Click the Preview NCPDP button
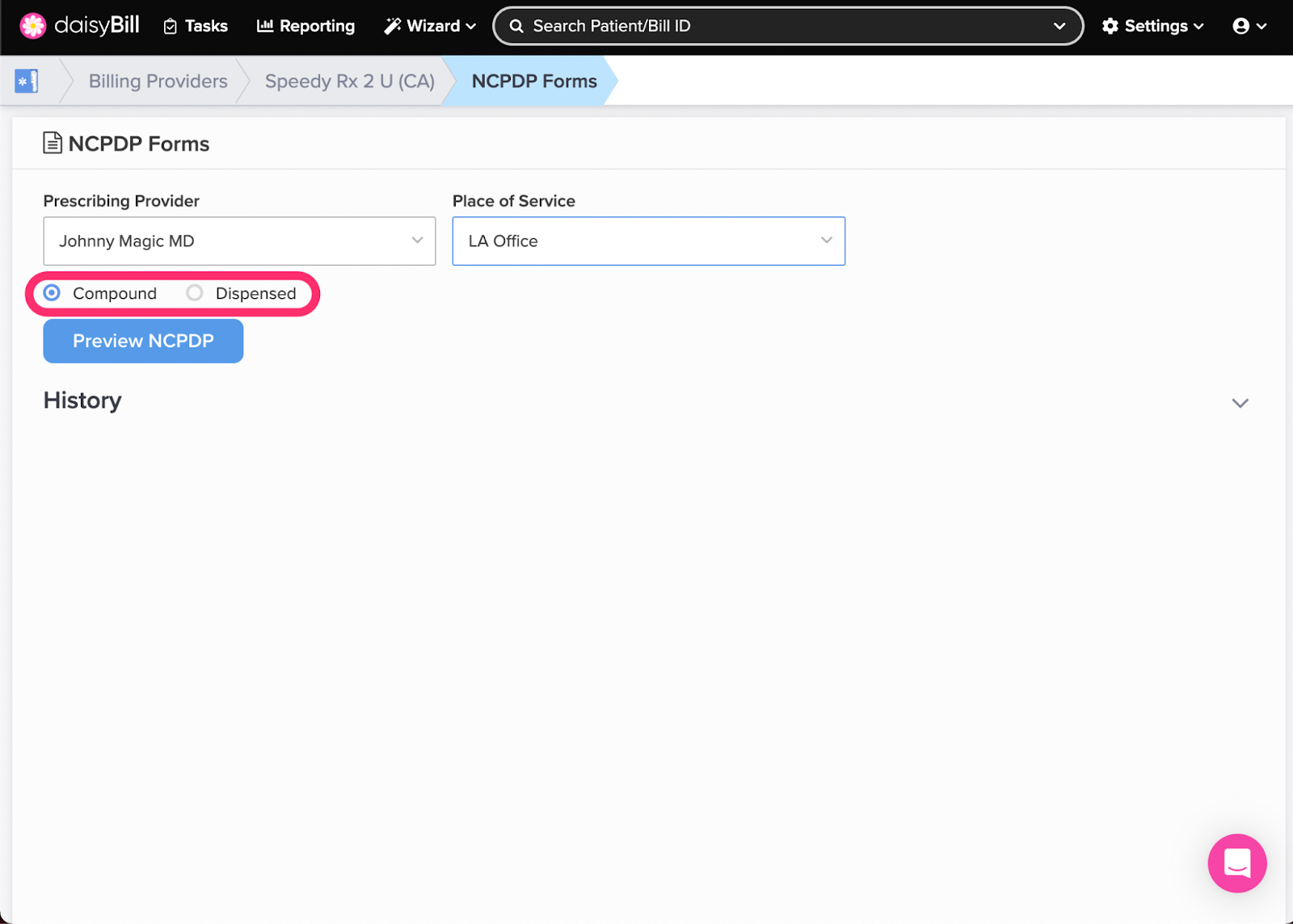This screenshot has height=924, width=1293. (x=143, y=341)
